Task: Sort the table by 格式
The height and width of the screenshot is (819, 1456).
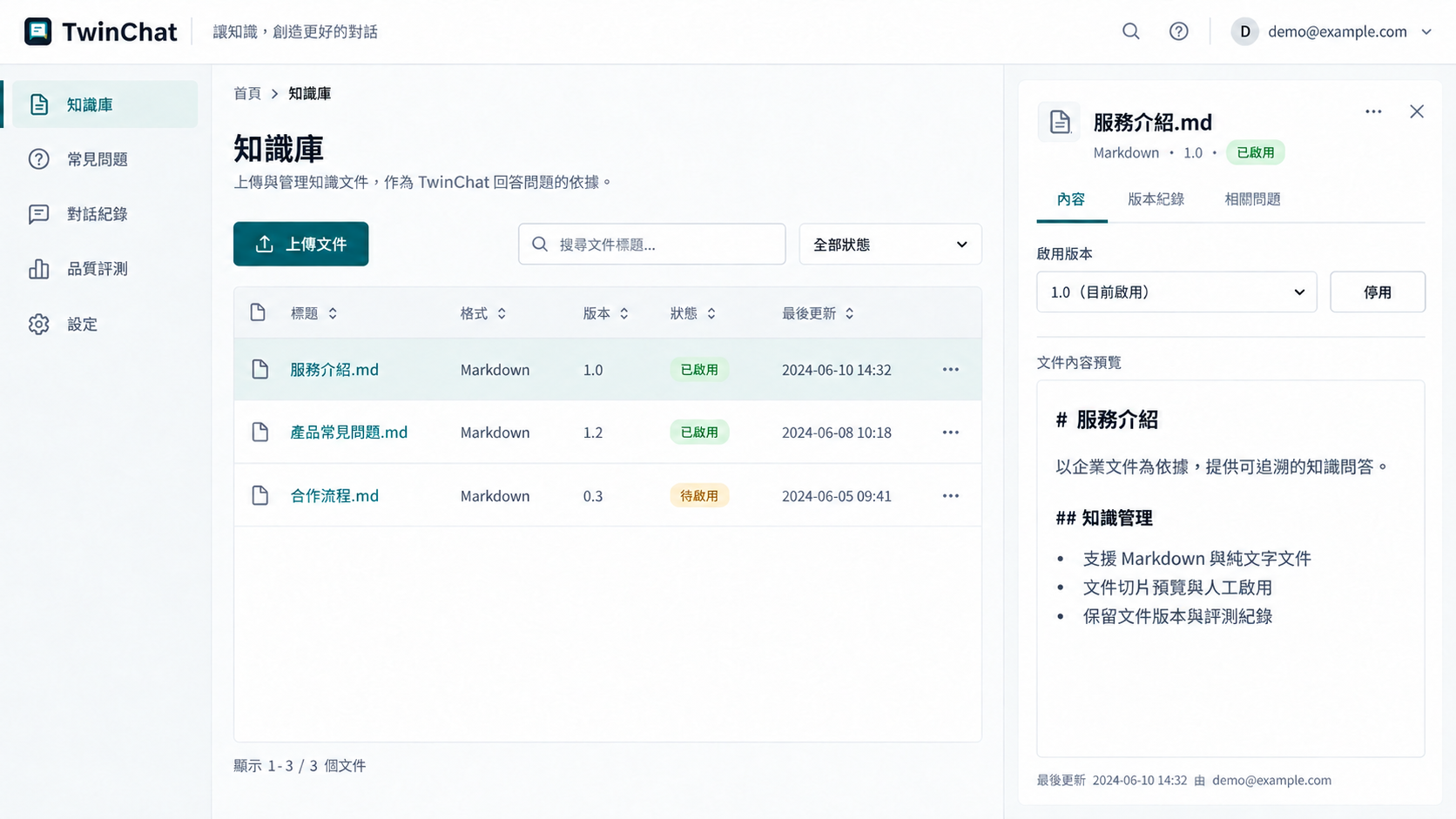Action: pyautogui.click(x=483, y=313)
